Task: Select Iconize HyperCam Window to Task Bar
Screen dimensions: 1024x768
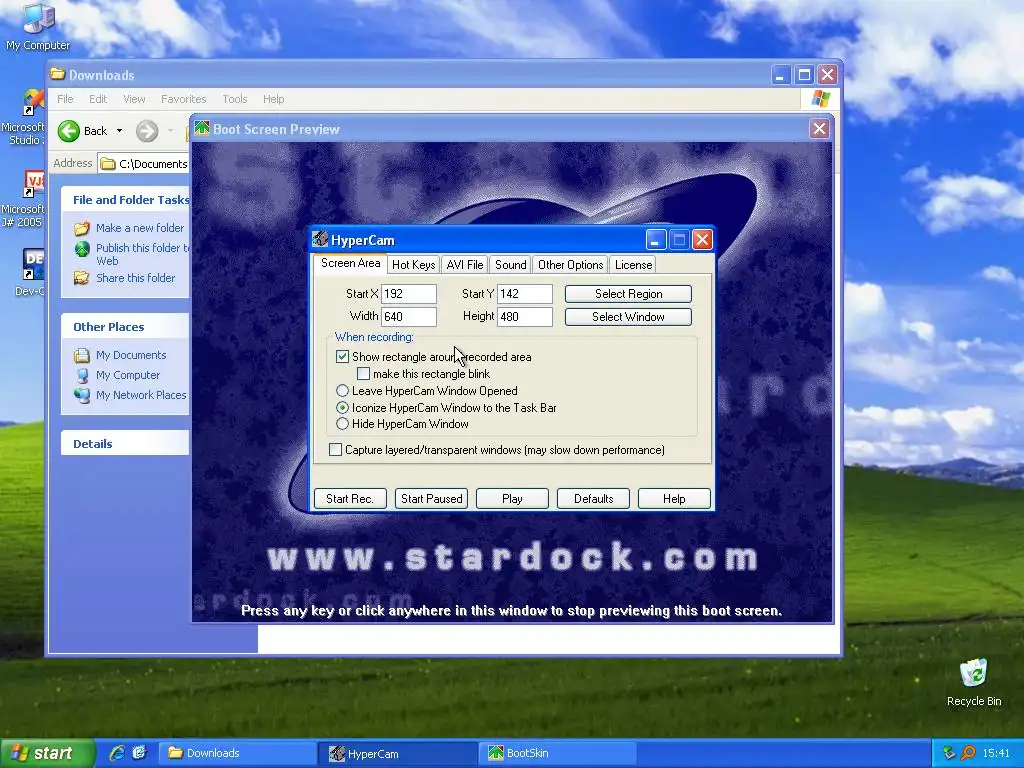Action: (x=342, y=408)
